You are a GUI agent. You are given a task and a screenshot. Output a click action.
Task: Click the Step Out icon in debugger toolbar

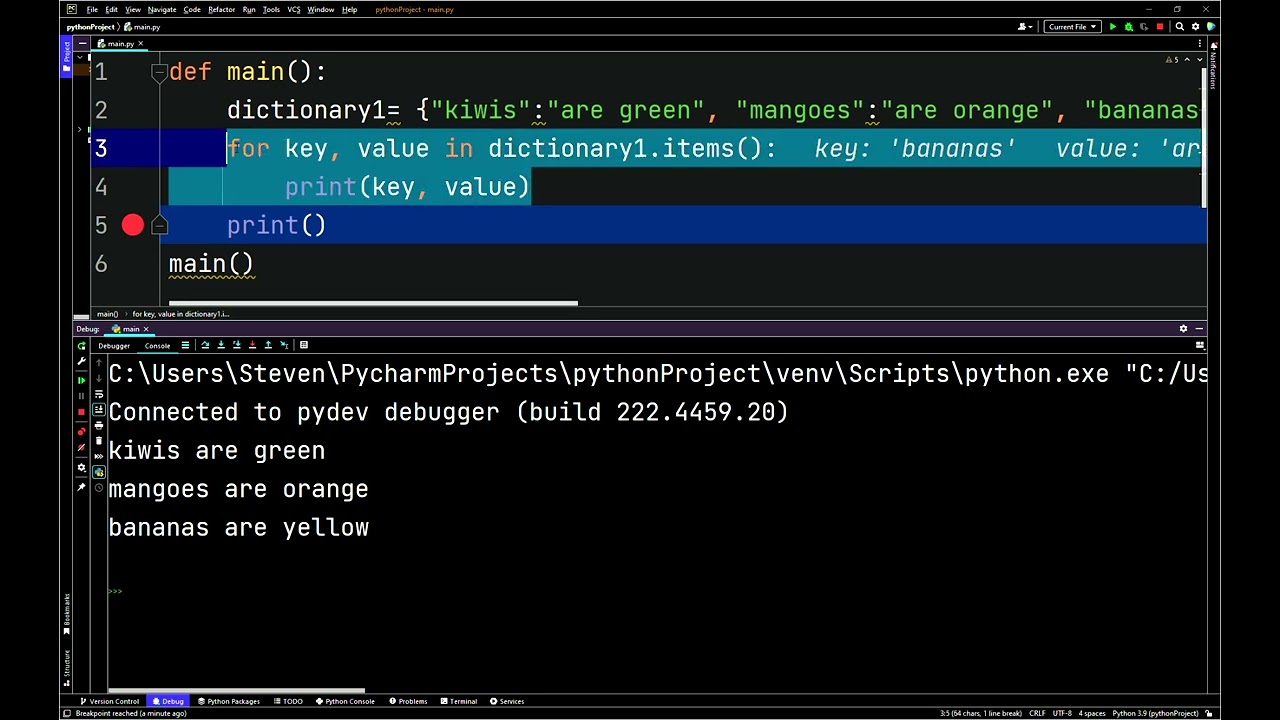(x=268, y=345)
